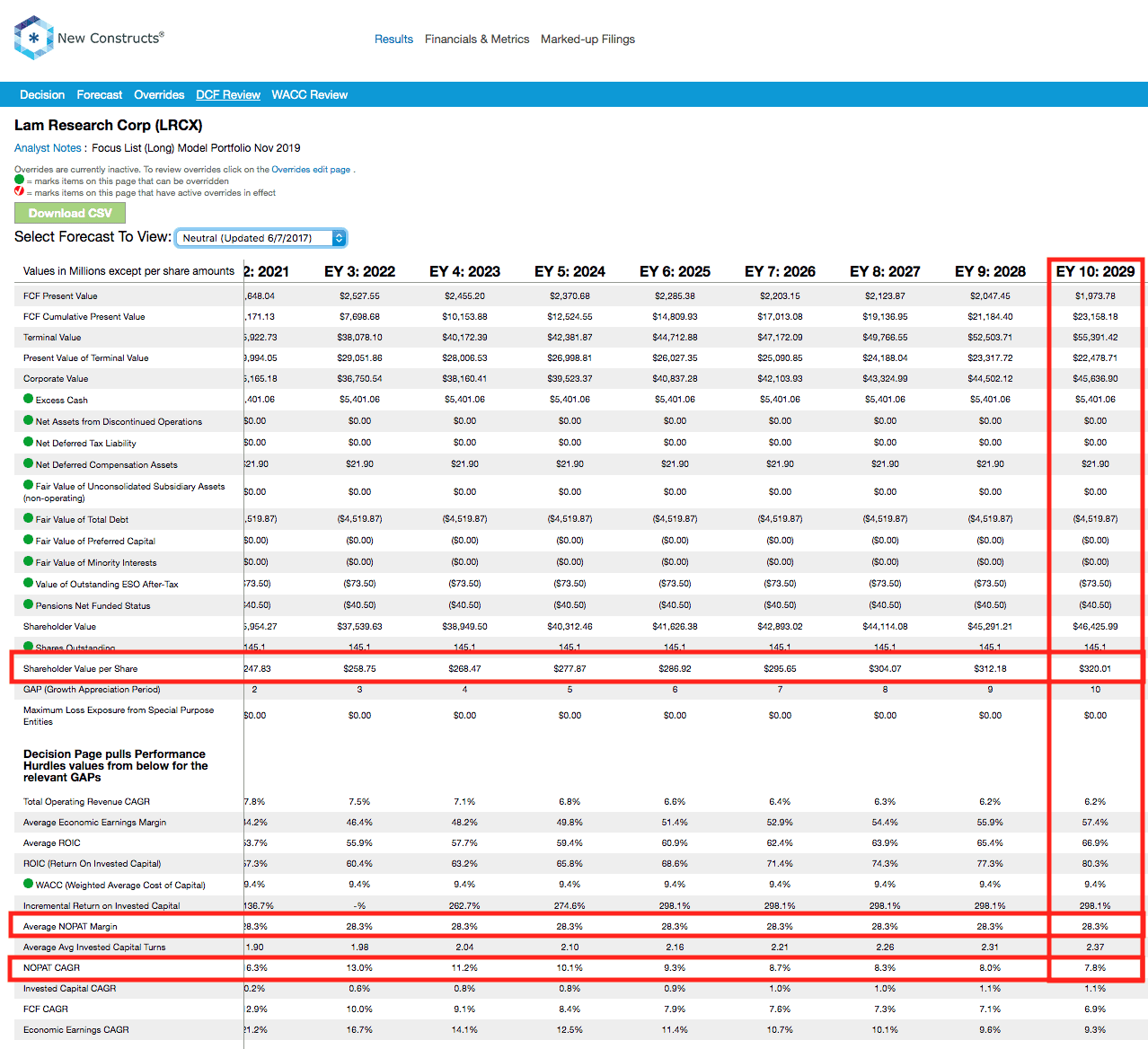Image resolution: width=1148 pixels, height=1049 pixels.
Task: Follow the Overrides edit page link
Action: pos(311,169)
